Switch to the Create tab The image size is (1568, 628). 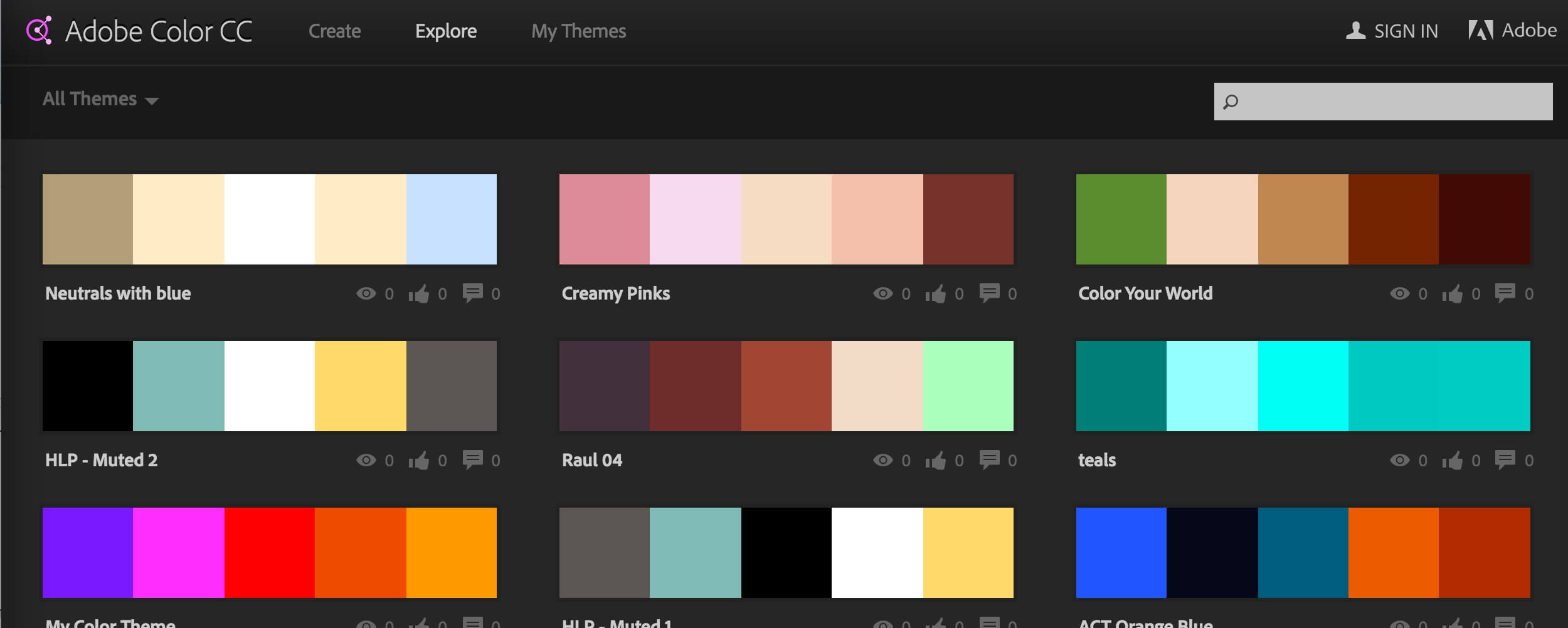[334, 31]
